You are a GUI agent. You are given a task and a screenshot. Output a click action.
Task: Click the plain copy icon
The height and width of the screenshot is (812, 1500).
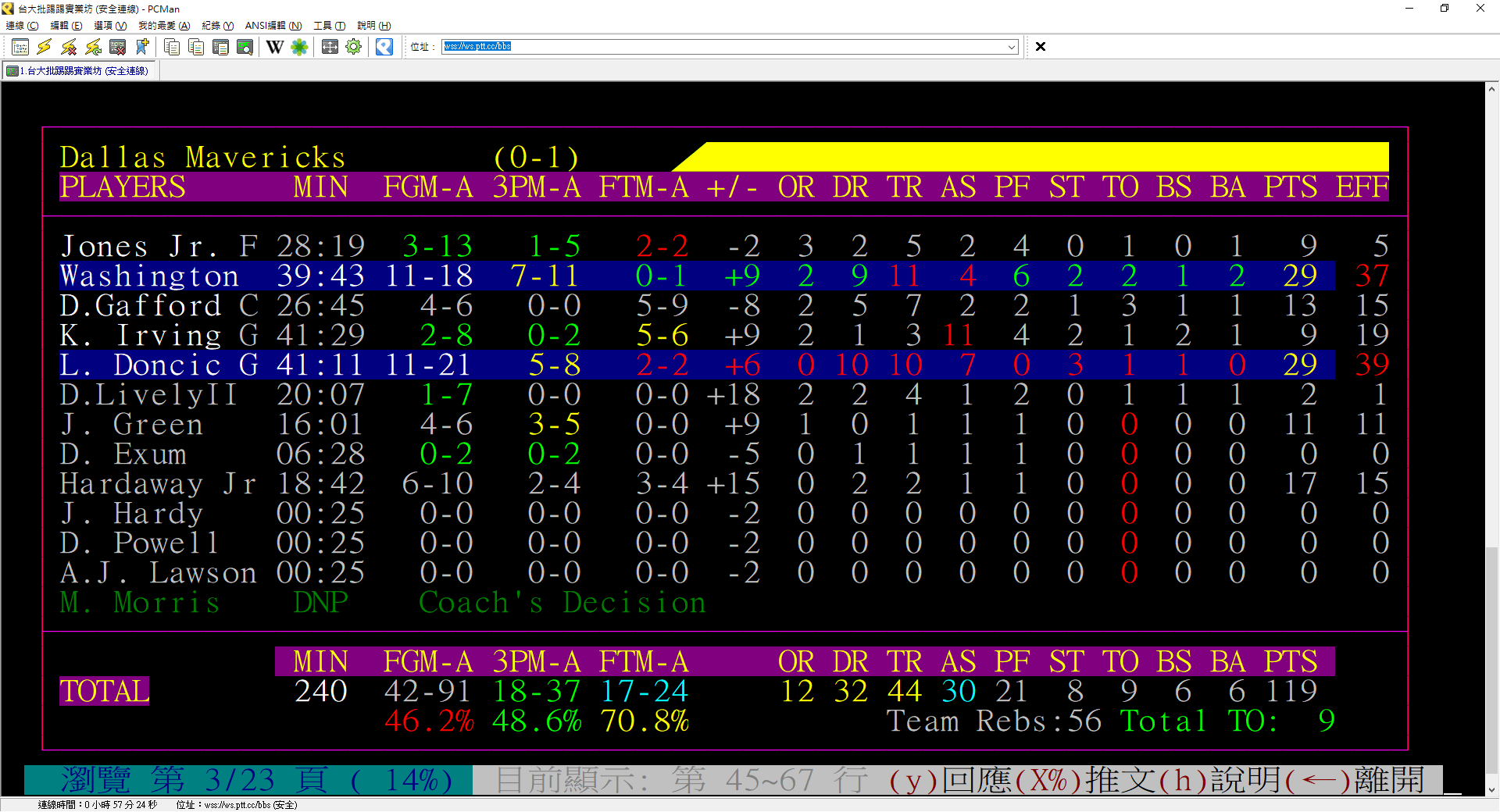(172, 47)
